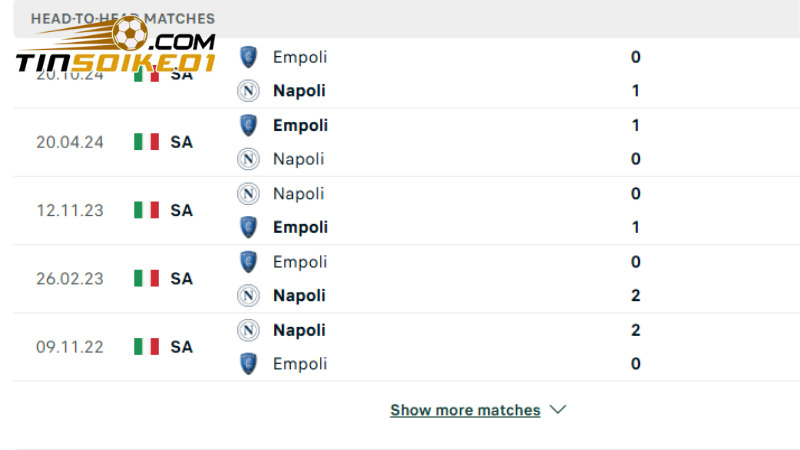Click the Italy flag beside the 20.04.24 match
The image size is (800, 450).
147,142
